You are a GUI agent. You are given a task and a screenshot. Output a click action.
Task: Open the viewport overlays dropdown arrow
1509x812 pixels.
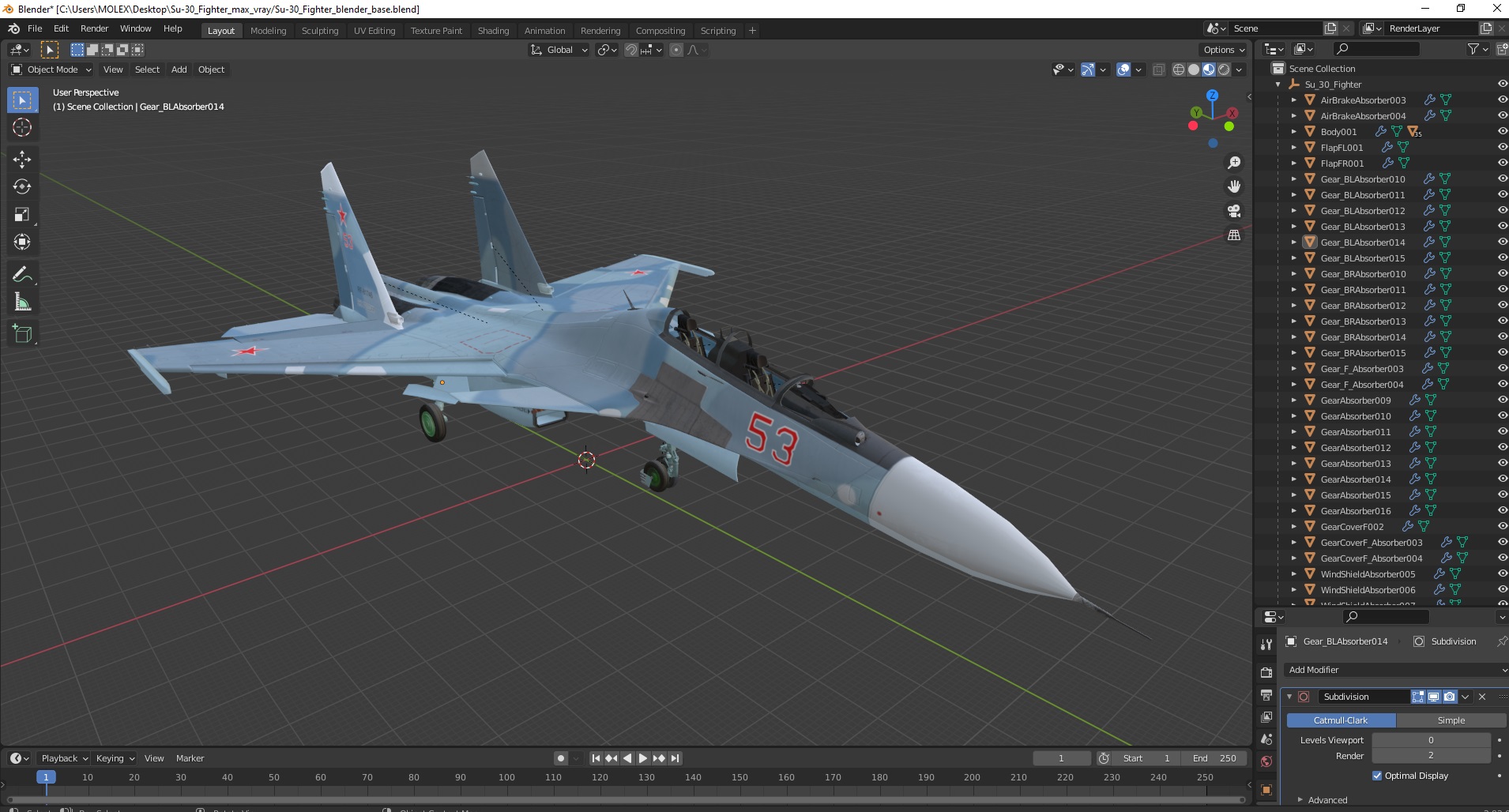(x=1138, y=70)
